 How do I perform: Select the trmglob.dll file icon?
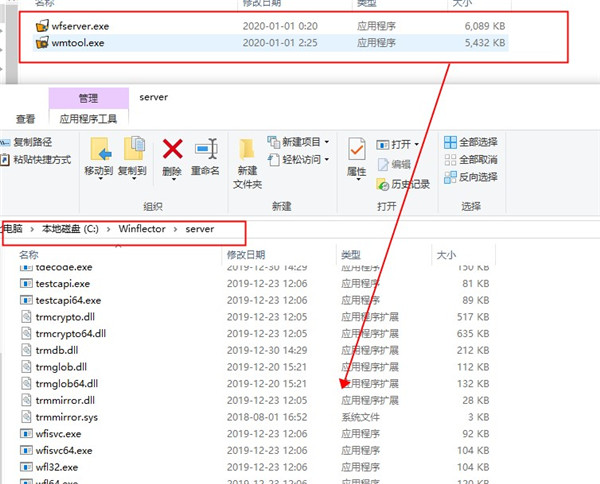coord(26,367)
